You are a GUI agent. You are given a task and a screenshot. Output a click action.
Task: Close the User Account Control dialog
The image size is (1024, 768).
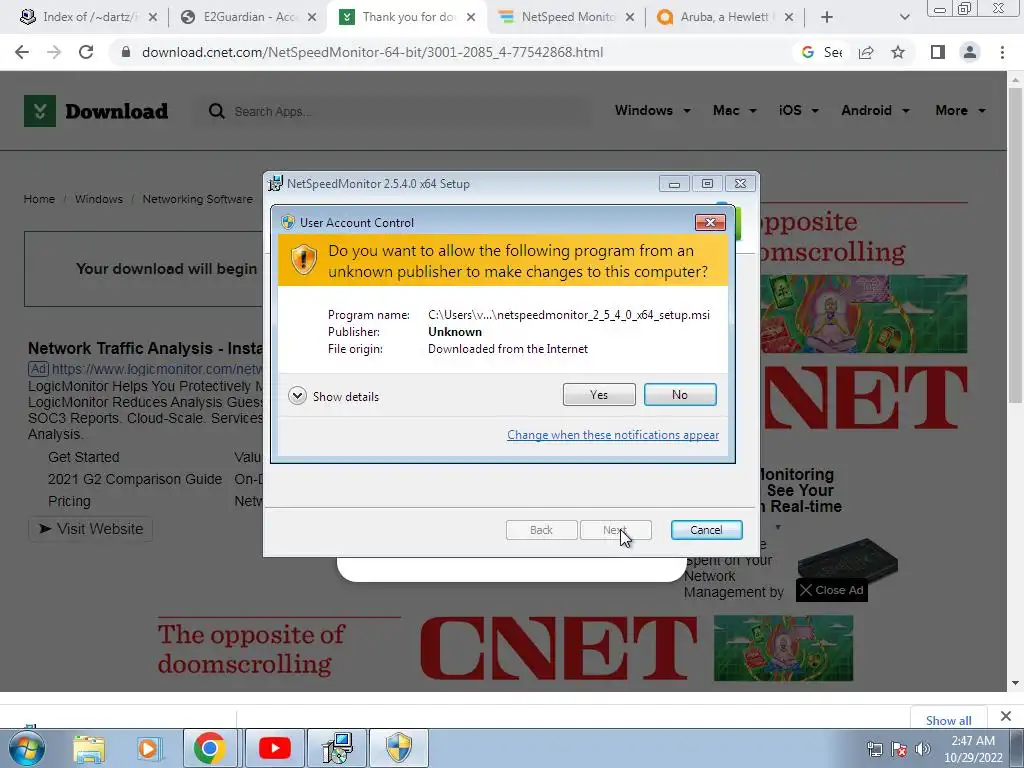pyautogui.click(x=710, y=223)
